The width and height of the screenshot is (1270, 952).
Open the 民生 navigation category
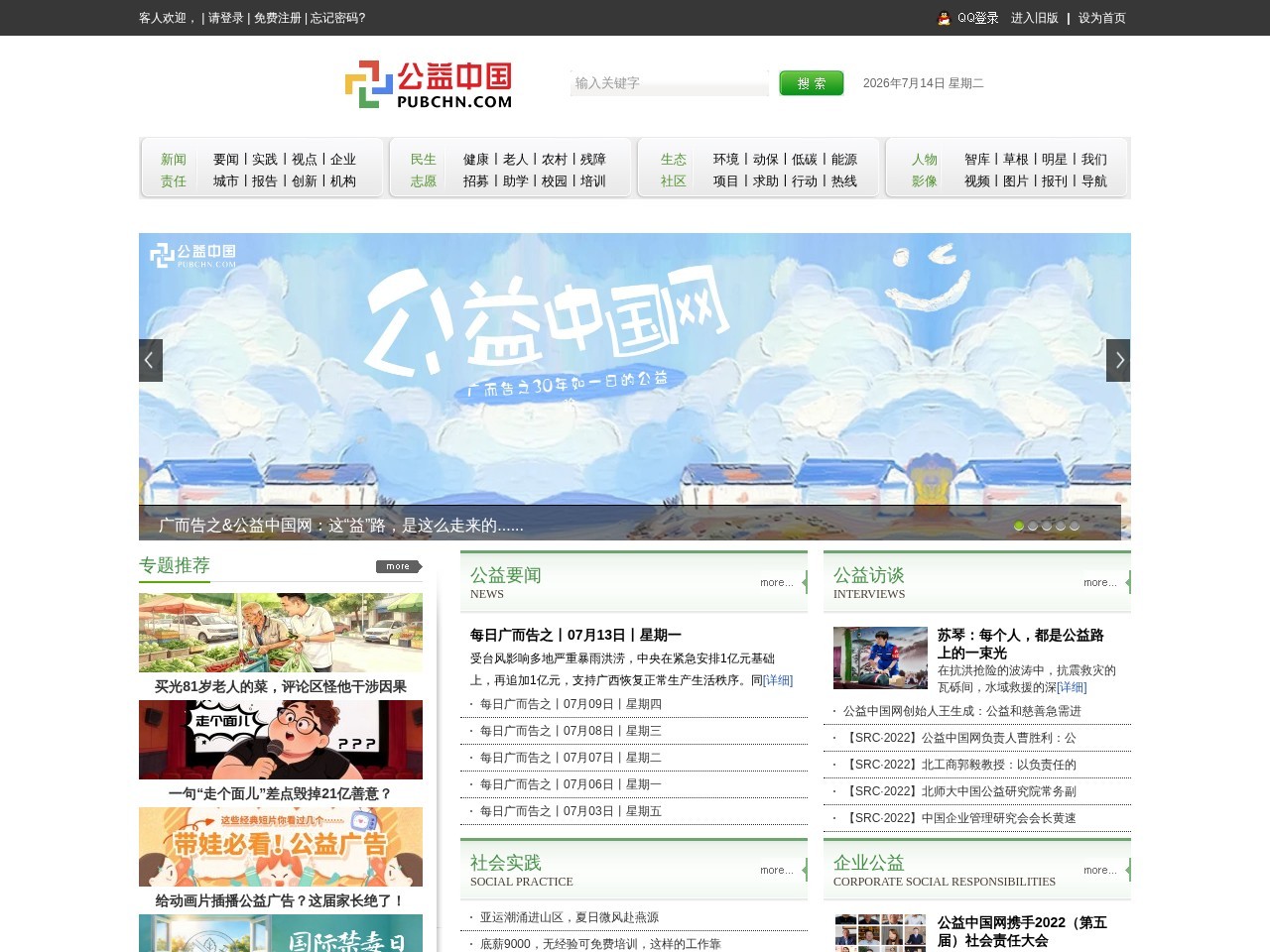pos(424,159)
